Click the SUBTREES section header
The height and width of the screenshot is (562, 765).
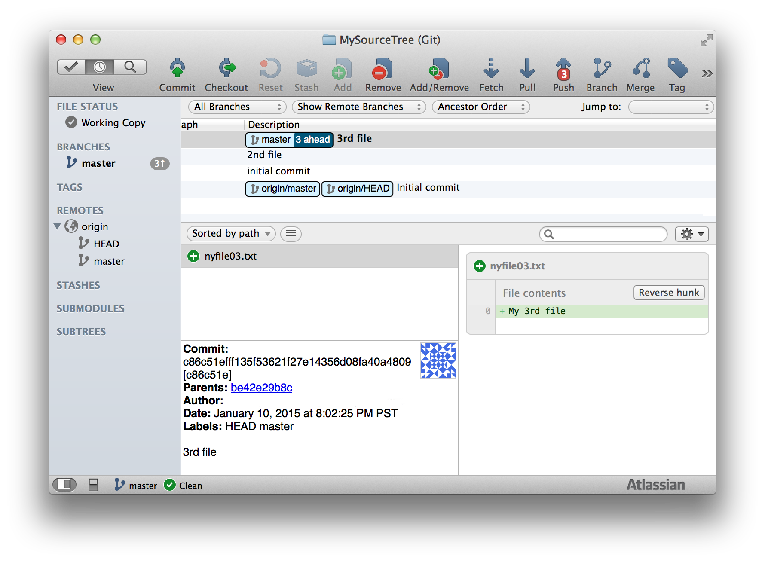[x=81, y=331]
